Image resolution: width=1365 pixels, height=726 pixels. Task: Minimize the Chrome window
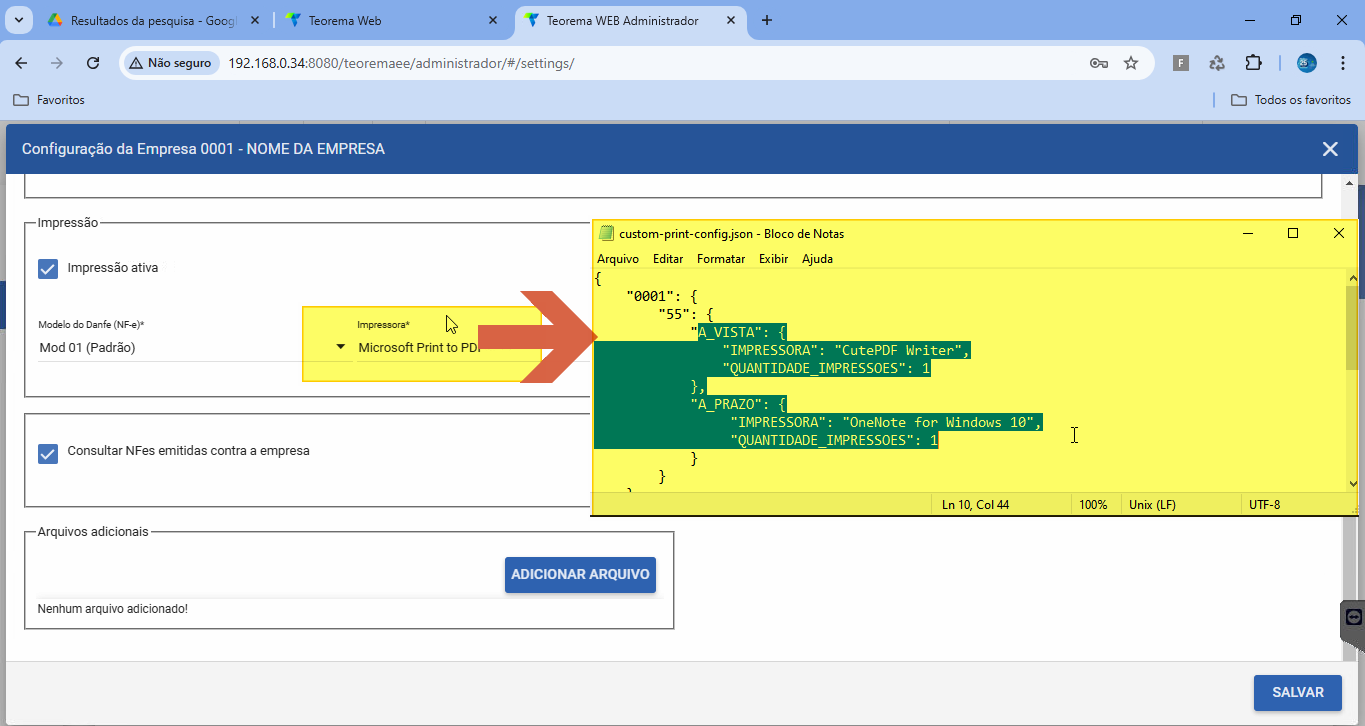[1251, 20]
